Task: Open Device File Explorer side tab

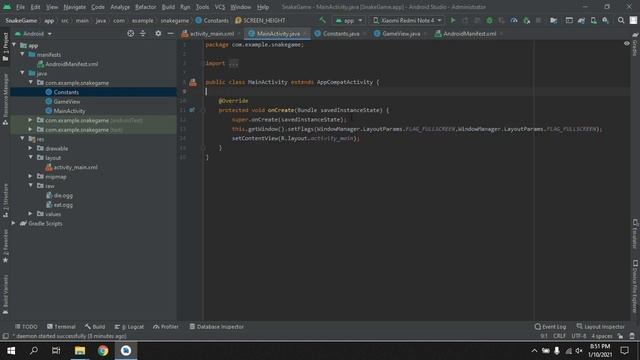Action: 635,286
